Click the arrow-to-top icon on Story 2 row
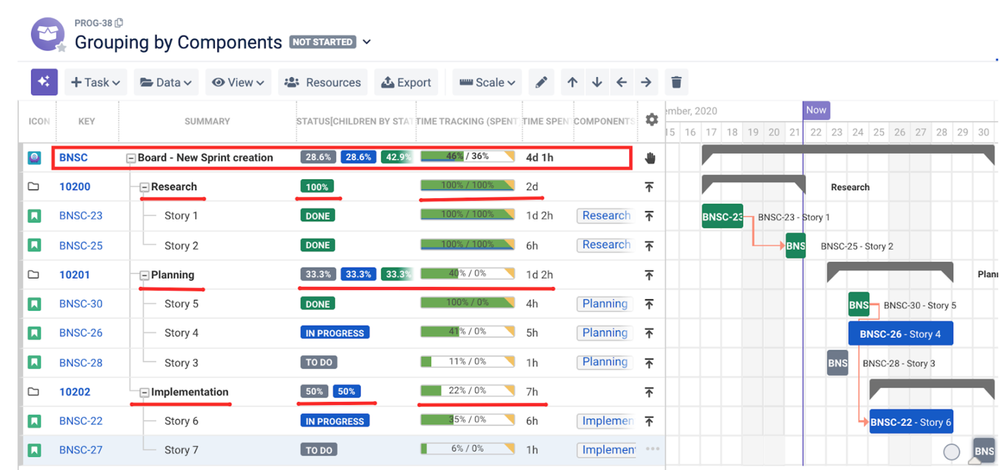Screen dimensions: 999x470 [649, 246]
